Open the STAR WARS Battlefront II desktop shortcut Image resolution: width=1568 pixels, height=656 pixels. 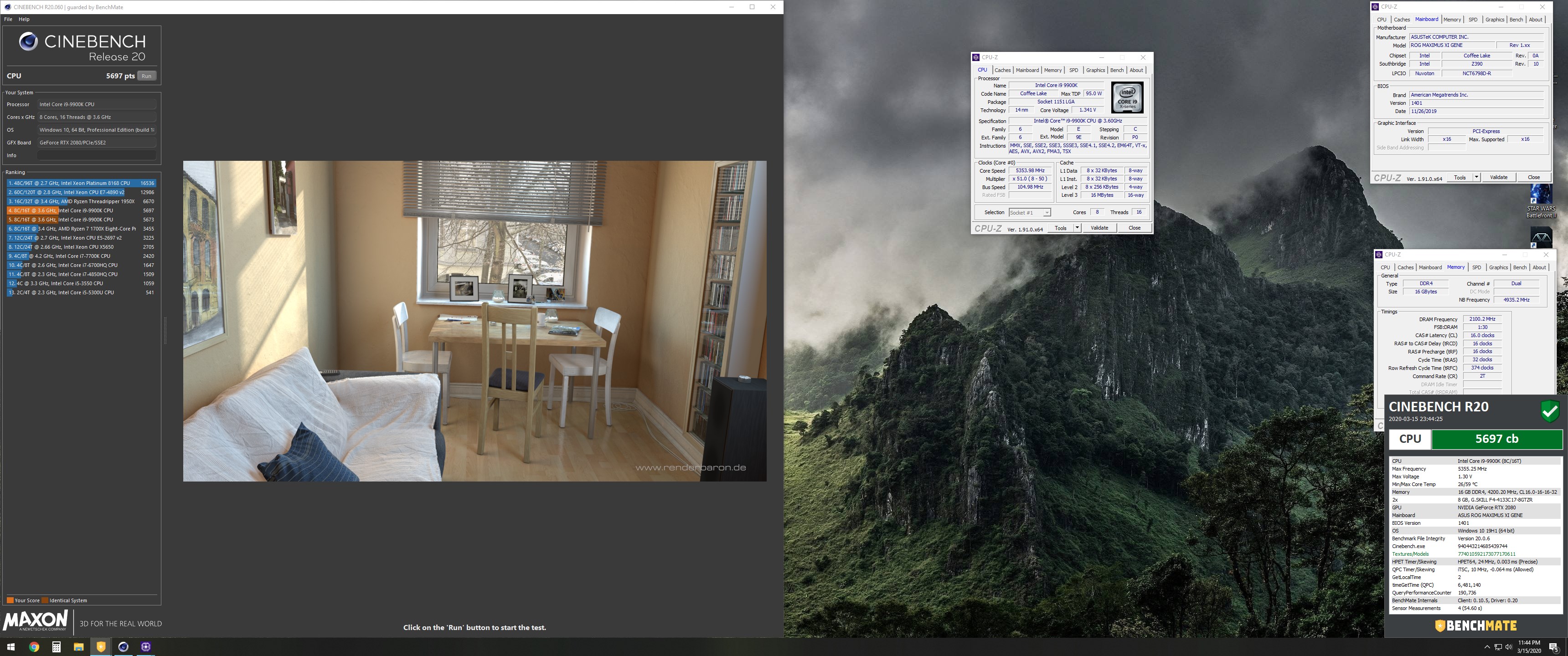[x=1541, y=201]
